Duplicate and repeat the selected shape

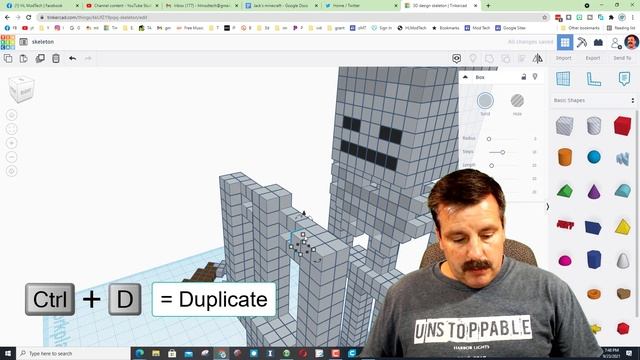[x=40, y=58]
